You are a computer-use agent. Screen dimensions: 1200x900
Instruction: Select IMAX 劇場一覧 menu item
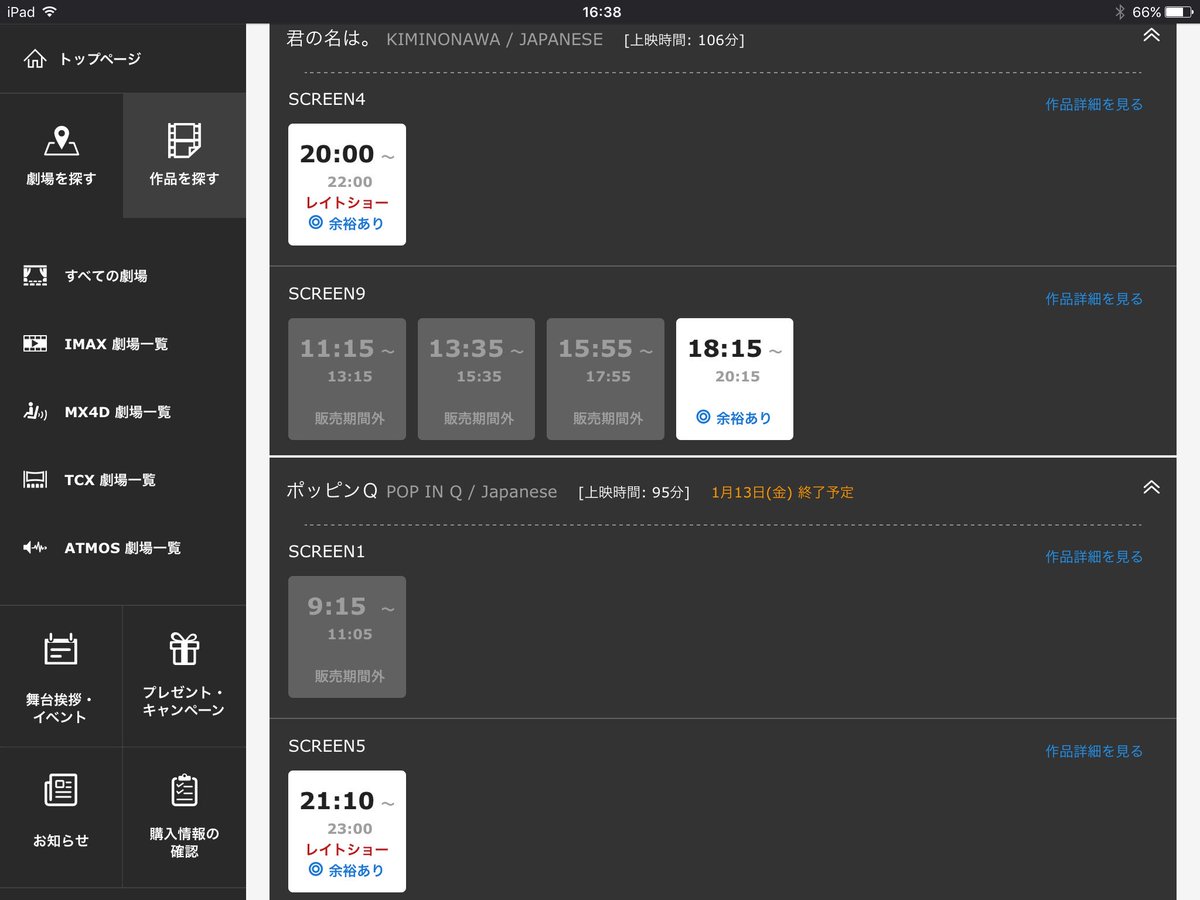[x=116, y=344]
